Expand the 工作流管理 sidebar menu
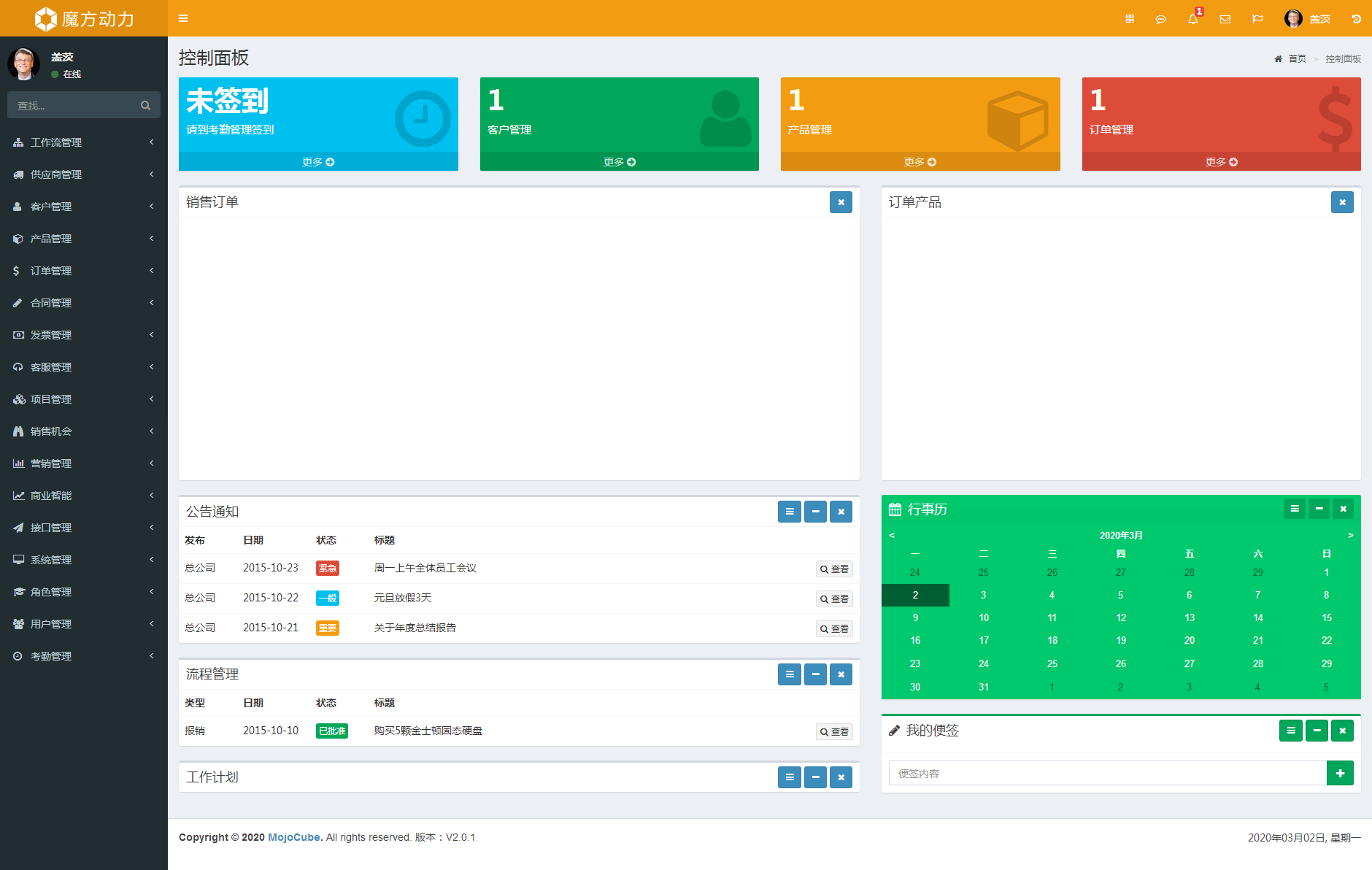The height and width of the screenshot is (870, 1372). coord(84,142)
